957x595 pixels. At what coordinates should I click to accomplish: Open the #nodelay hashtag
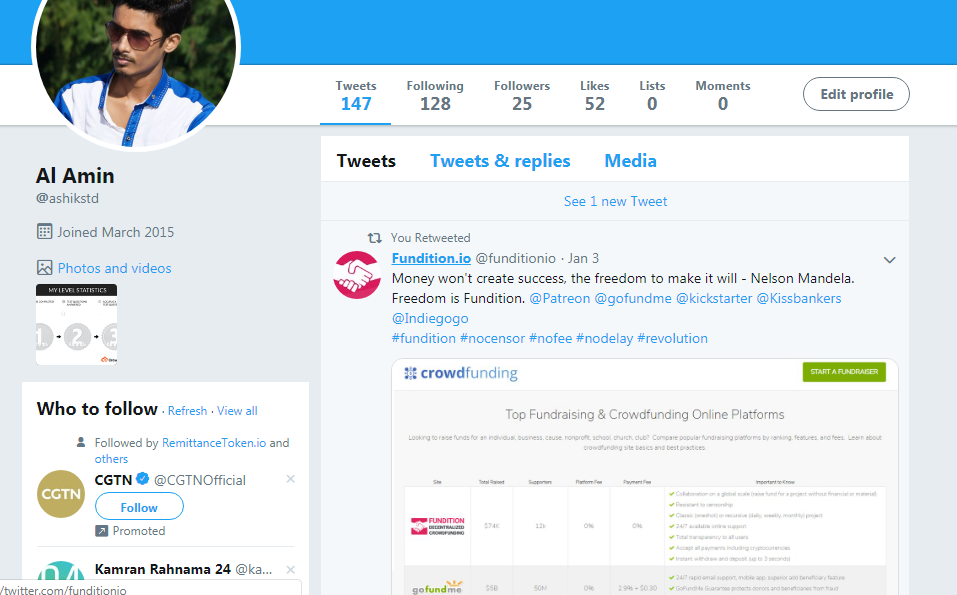604,339
